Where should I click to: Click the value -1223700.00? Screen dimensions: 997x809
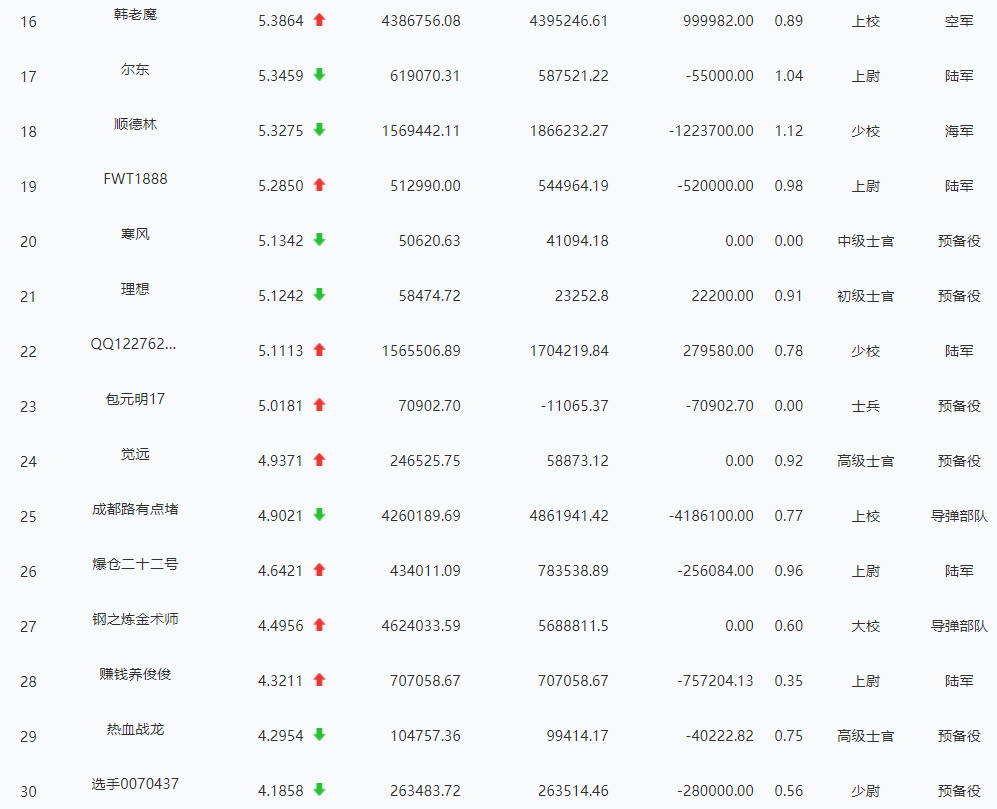pos(711,131)
